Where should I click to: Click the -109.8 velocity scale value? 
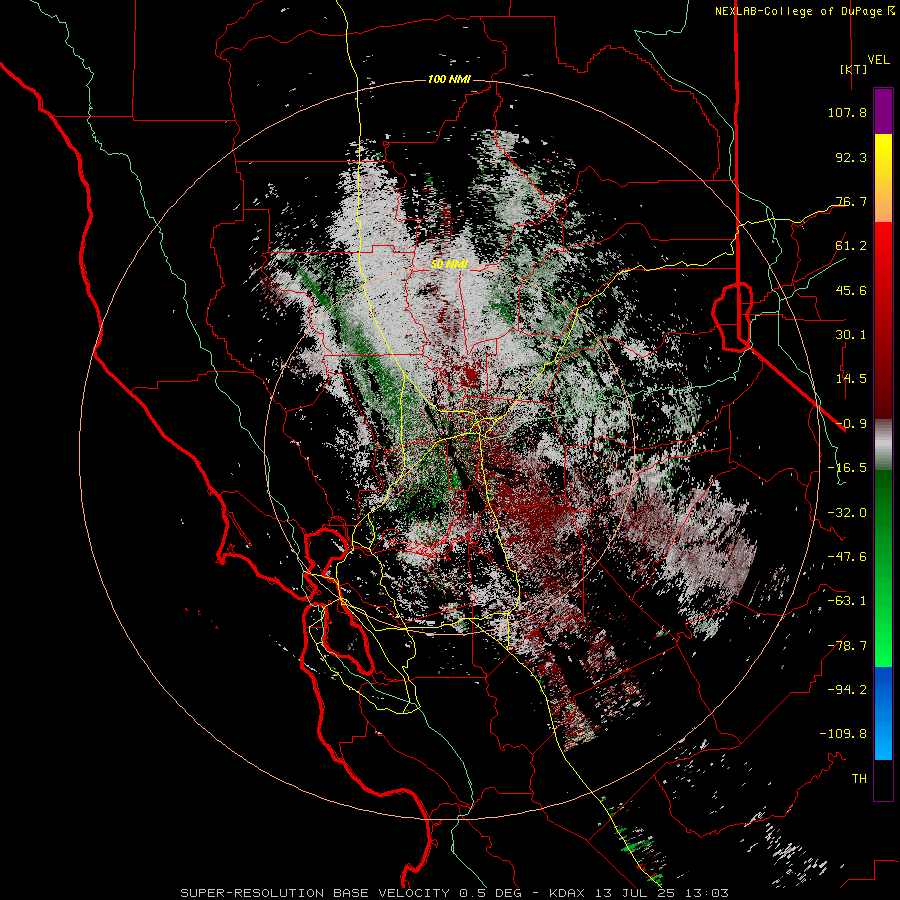pyautogui.click(x=843, y=734)
